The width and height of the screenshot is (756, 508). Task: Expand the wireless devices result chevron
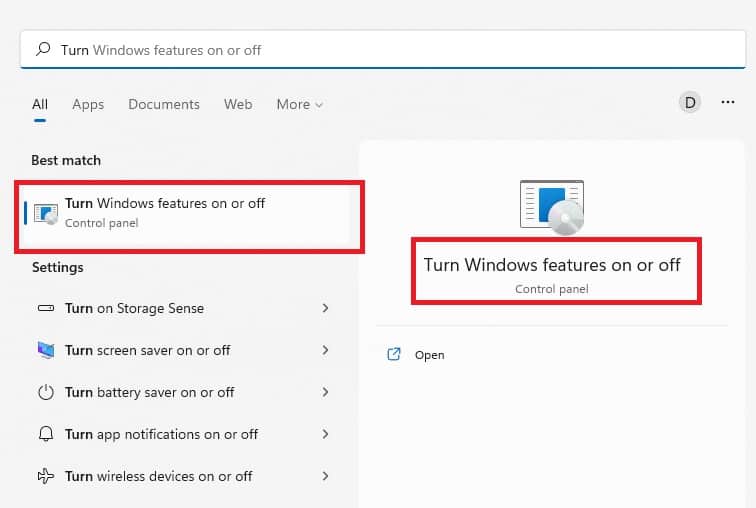point(325,476)
